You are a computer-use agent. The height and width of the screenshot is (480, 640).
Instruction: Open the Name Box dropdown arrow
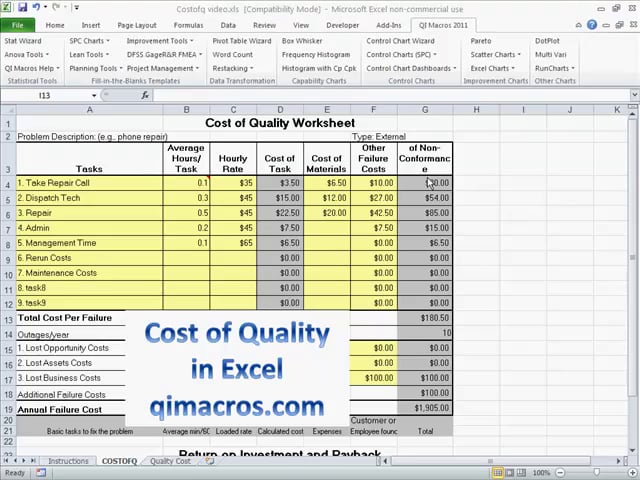click(94, 96)
